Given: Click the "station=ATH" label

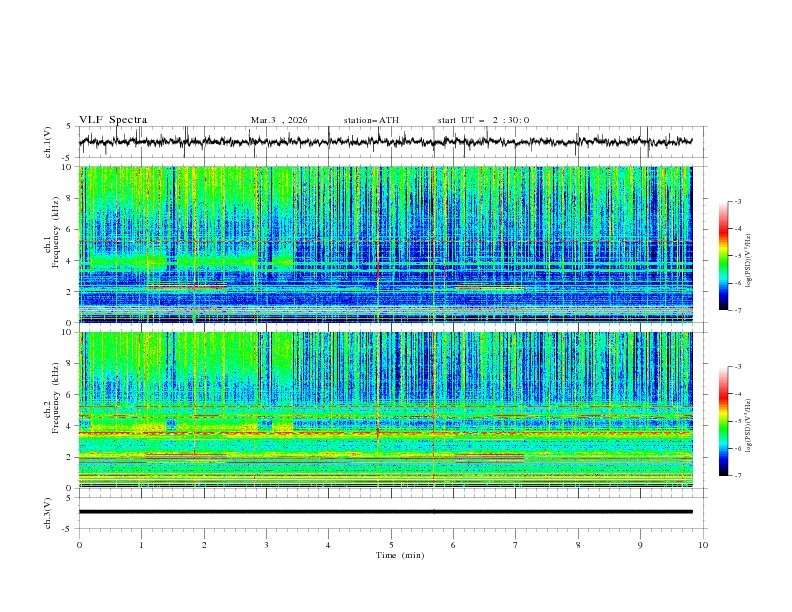Looking at the screenshot, I should pyautogui.click(x=371, y=120).
